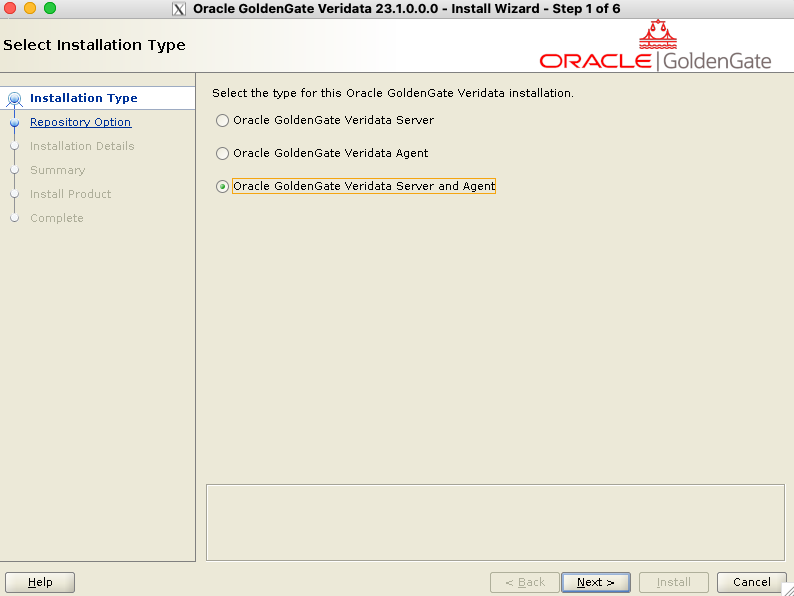
Task: Click inside the empty message area
Action: coord(494,522)
